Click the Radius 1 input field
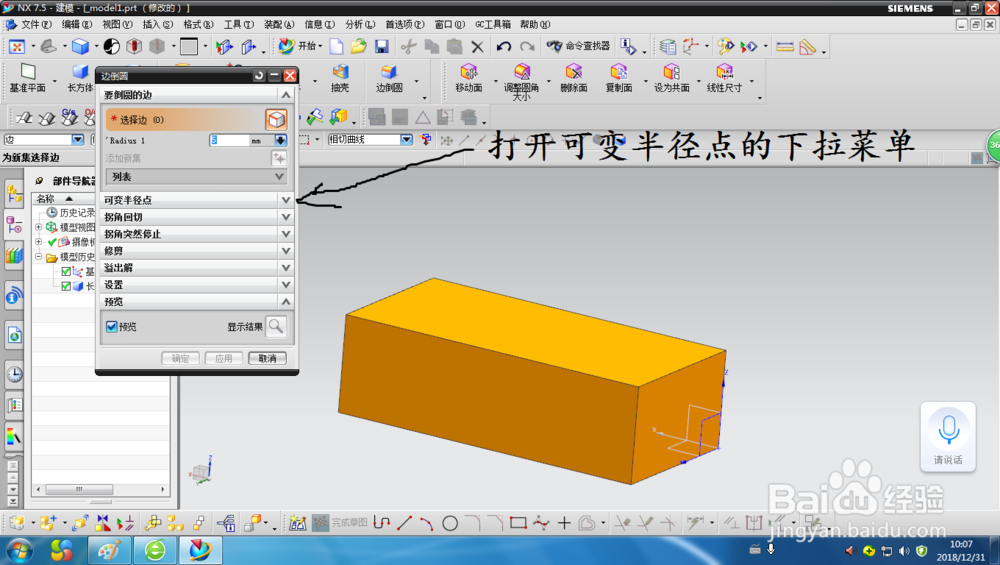The height and width of the screenshot is (565, 1000). (x=230, y=140)
